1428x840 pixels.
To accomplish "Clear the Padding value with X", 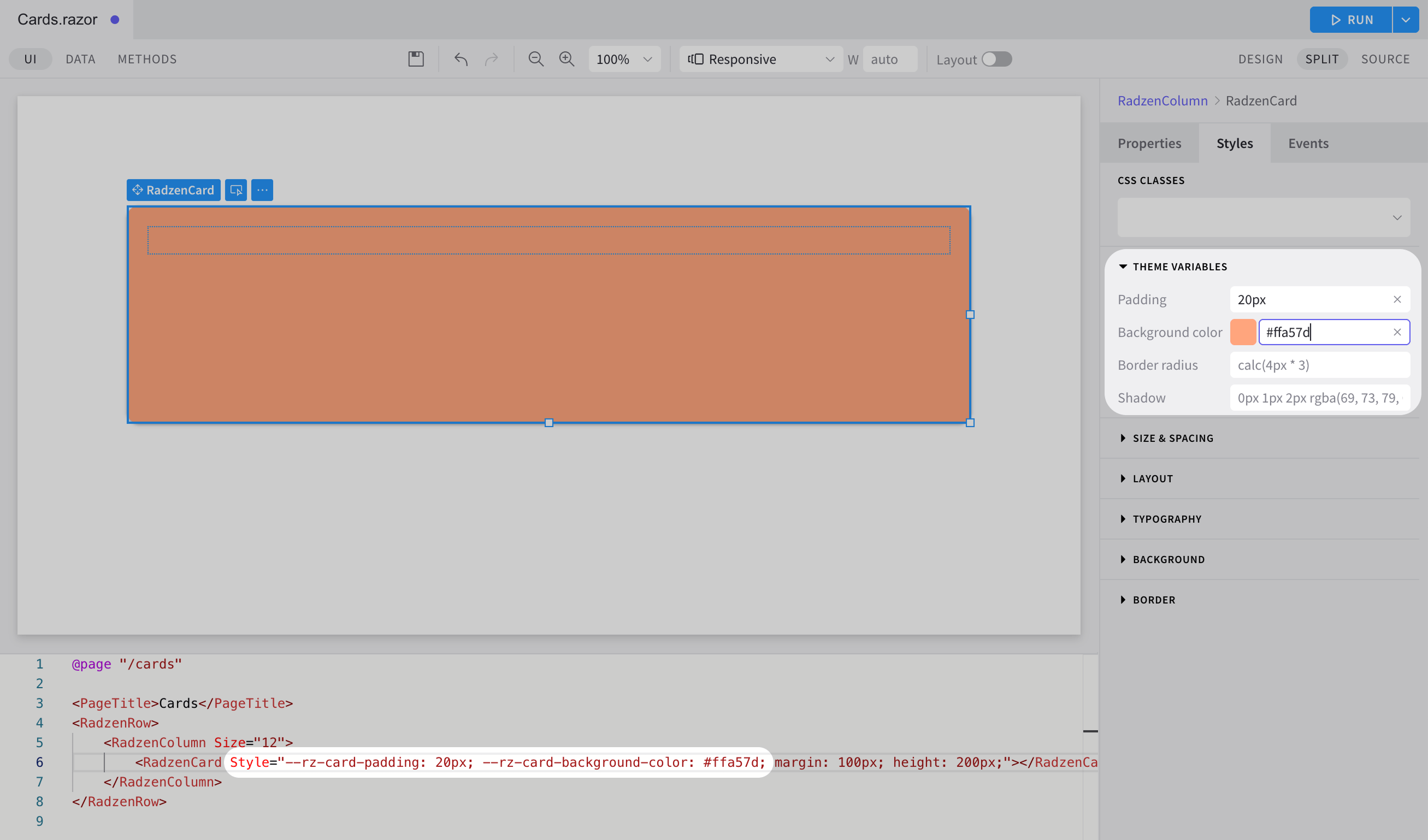I will 1397,299.
